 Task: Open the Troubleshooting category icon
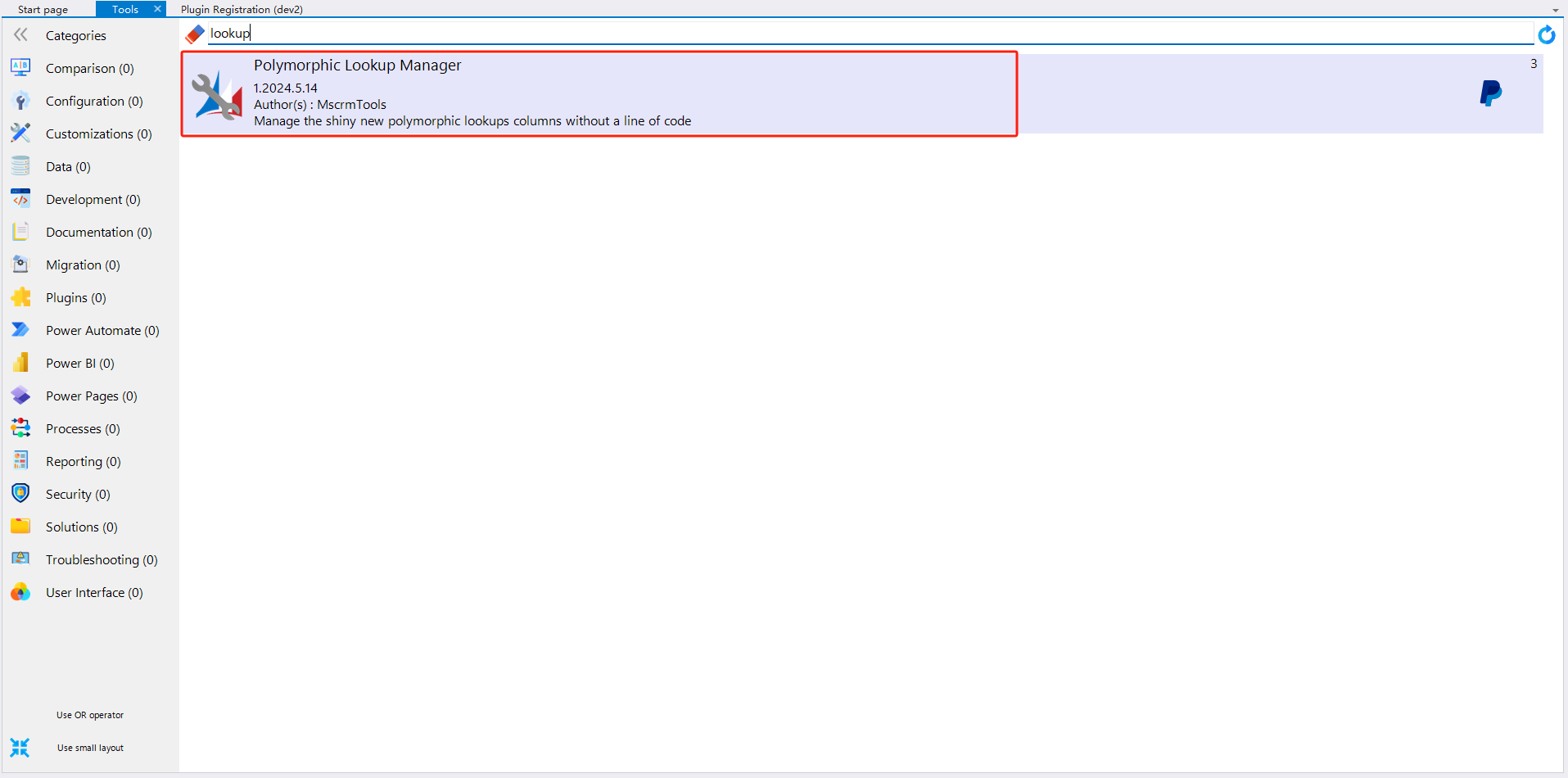(x=20, y=559)
